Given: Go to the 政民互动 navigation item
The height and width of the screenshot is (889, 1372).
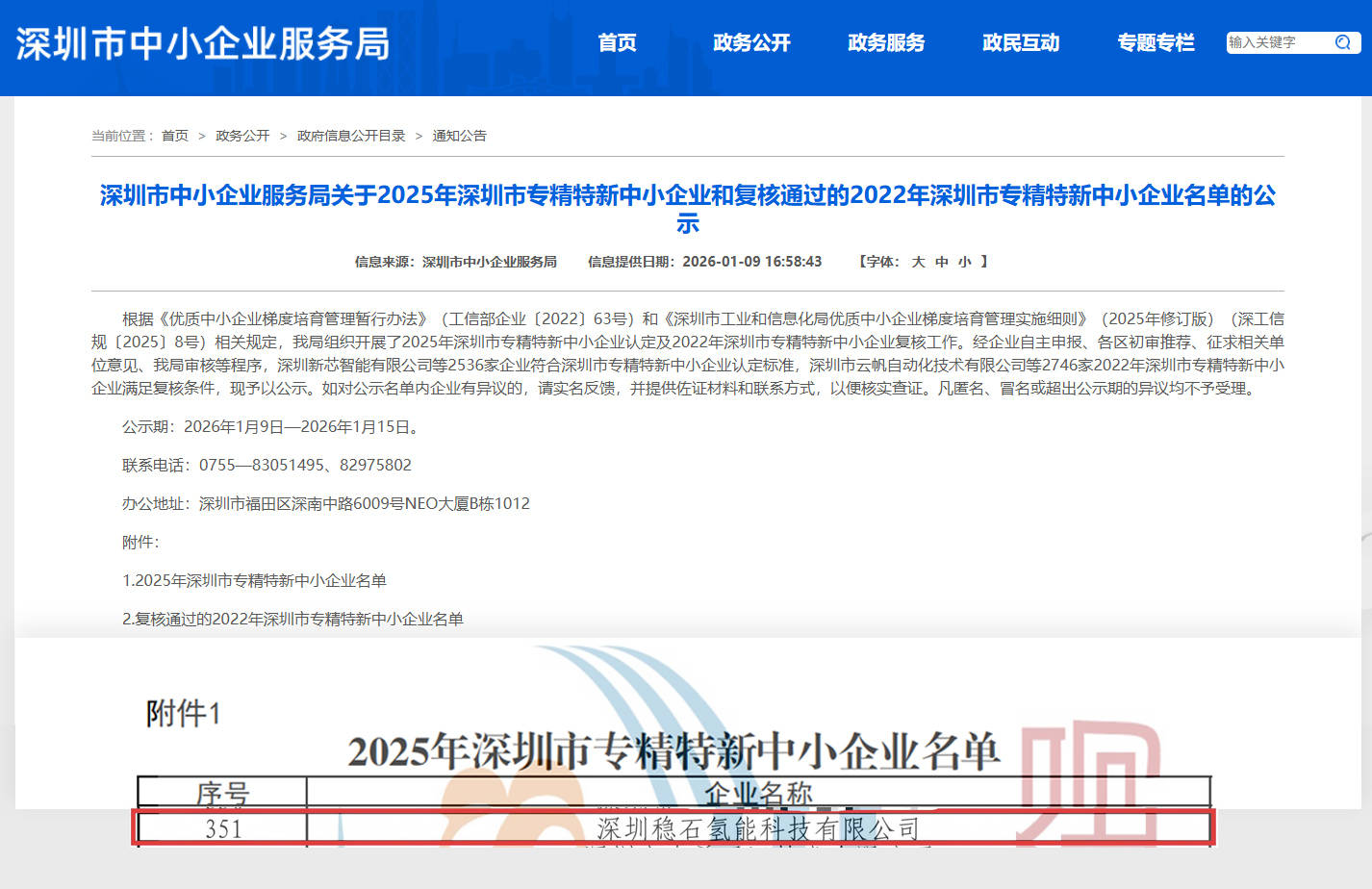Looking at the screenshot, I should (x=1021, y=42).
